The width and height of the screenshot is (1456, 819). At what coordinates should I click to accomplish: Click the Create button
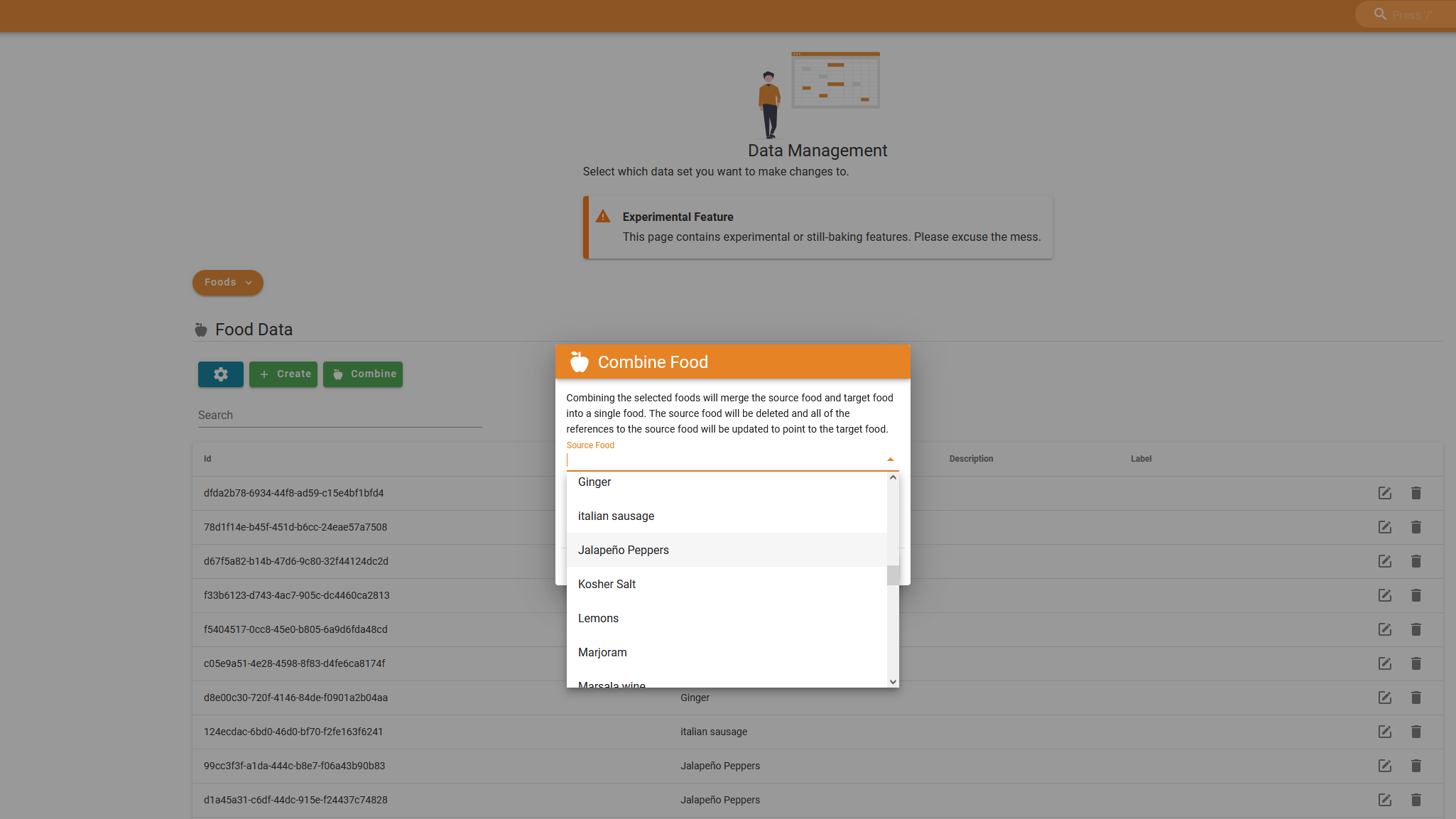[283, 374]
